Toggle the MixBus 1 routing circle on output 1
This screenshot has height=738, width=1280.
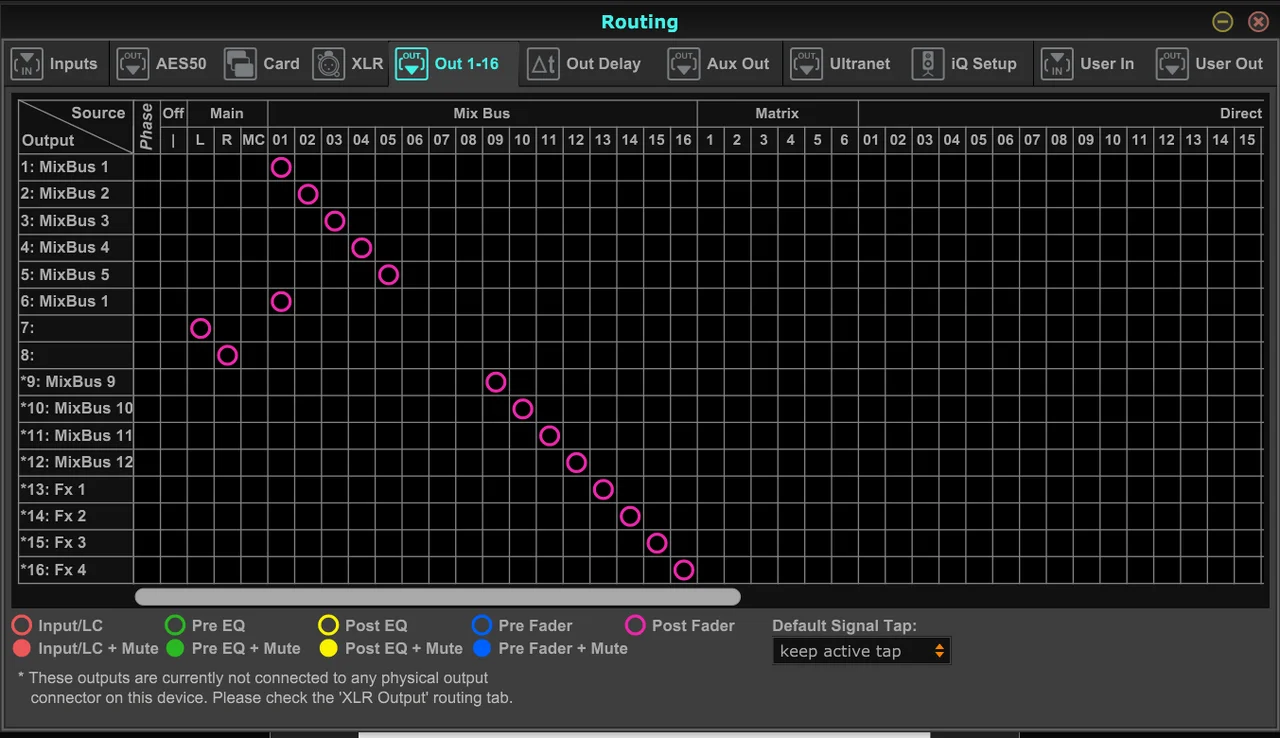point(281,167)
